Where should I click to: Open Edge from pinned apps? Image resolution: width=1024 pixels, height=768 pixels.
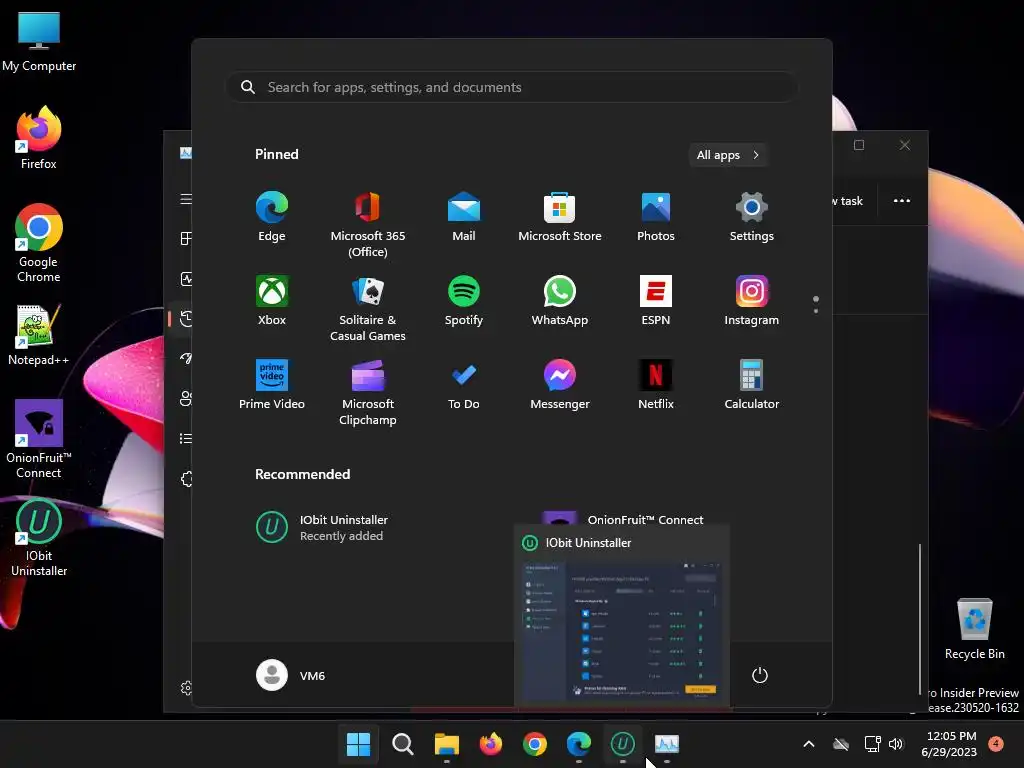pos(272,217)
